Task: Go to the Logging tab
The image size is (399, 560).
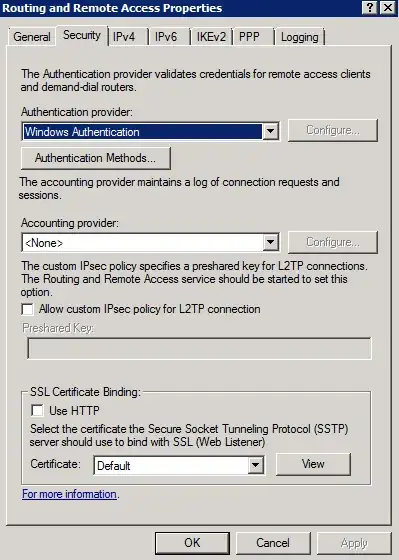Action: pos(299,37)
